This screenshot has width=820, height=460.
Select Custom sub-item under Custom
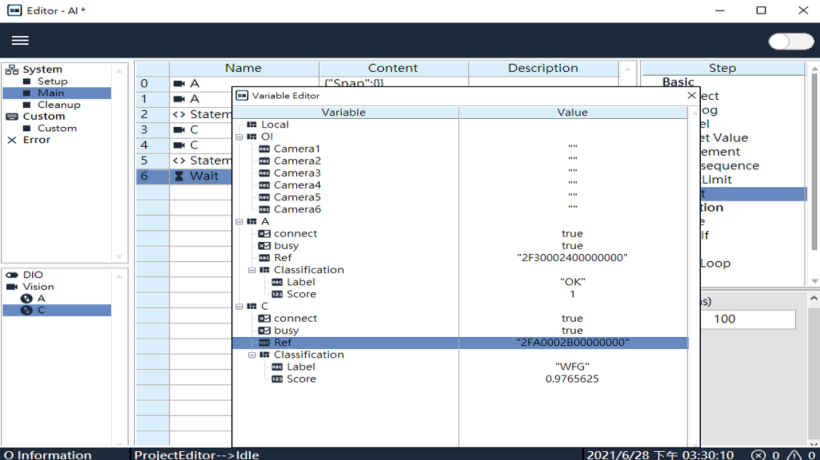[x=57, y=128]
